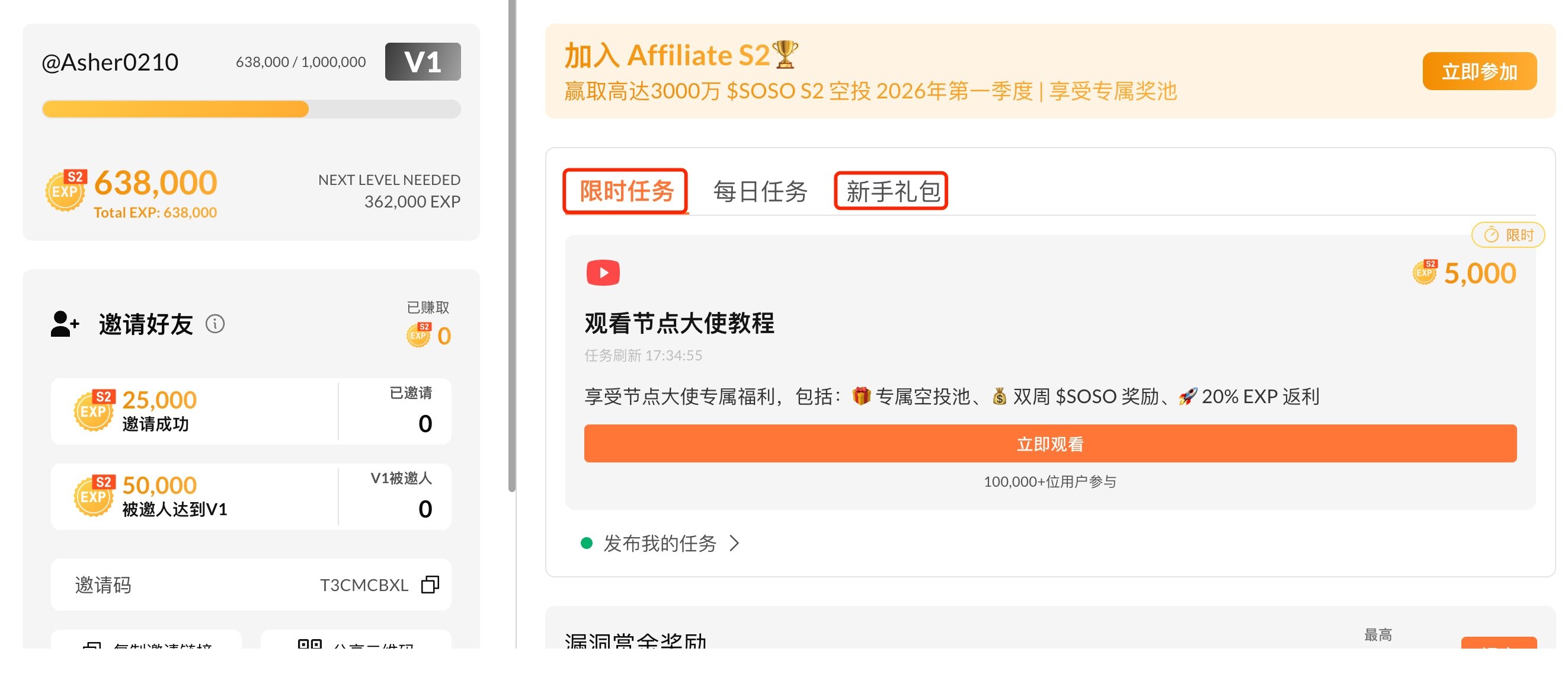Viewport: 1568px width, 696px height.
Task: Click the left panel vertical scrollbar
Action: coord(512,244)
